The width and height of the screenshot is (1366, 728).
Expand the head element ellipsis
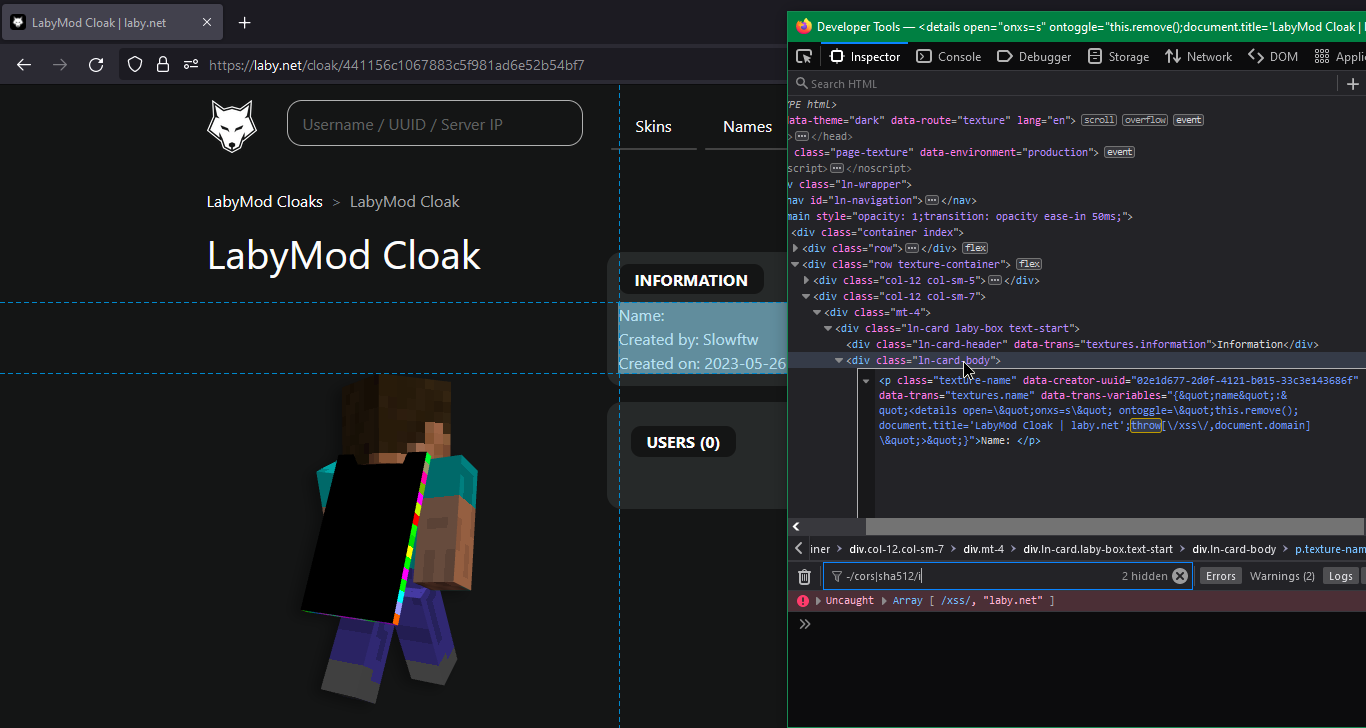[x=802, y=136]
